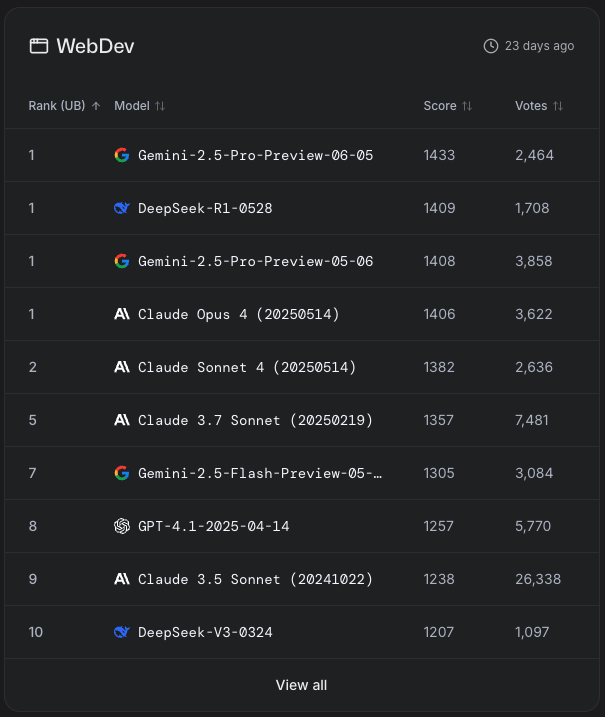Click rank number 10 for DeepSeek-V3-0324

pyautogui.click(x=36, y=632)
